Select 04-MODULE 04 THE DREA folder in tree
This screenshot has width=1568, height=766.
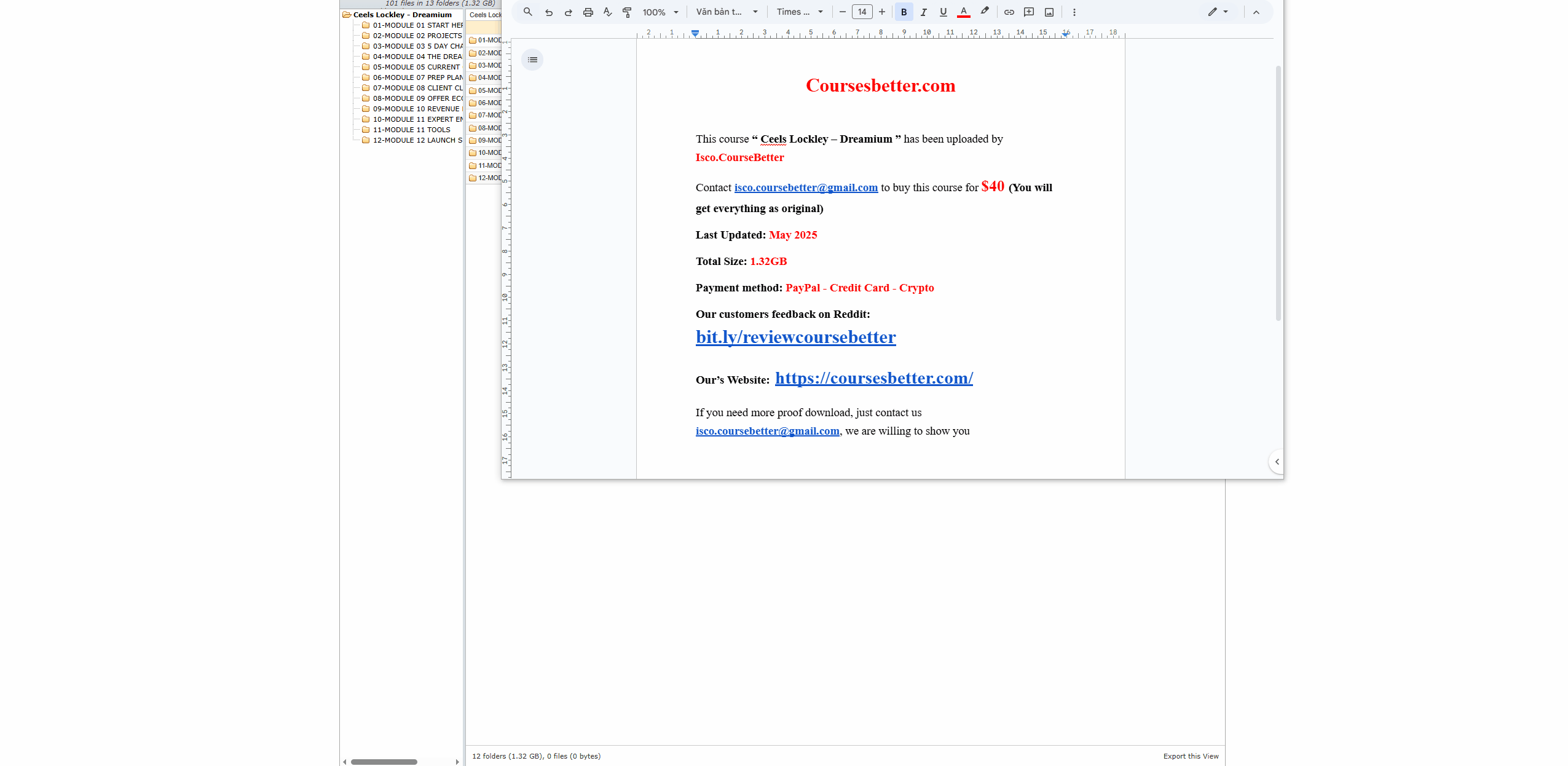pos(417,57)
